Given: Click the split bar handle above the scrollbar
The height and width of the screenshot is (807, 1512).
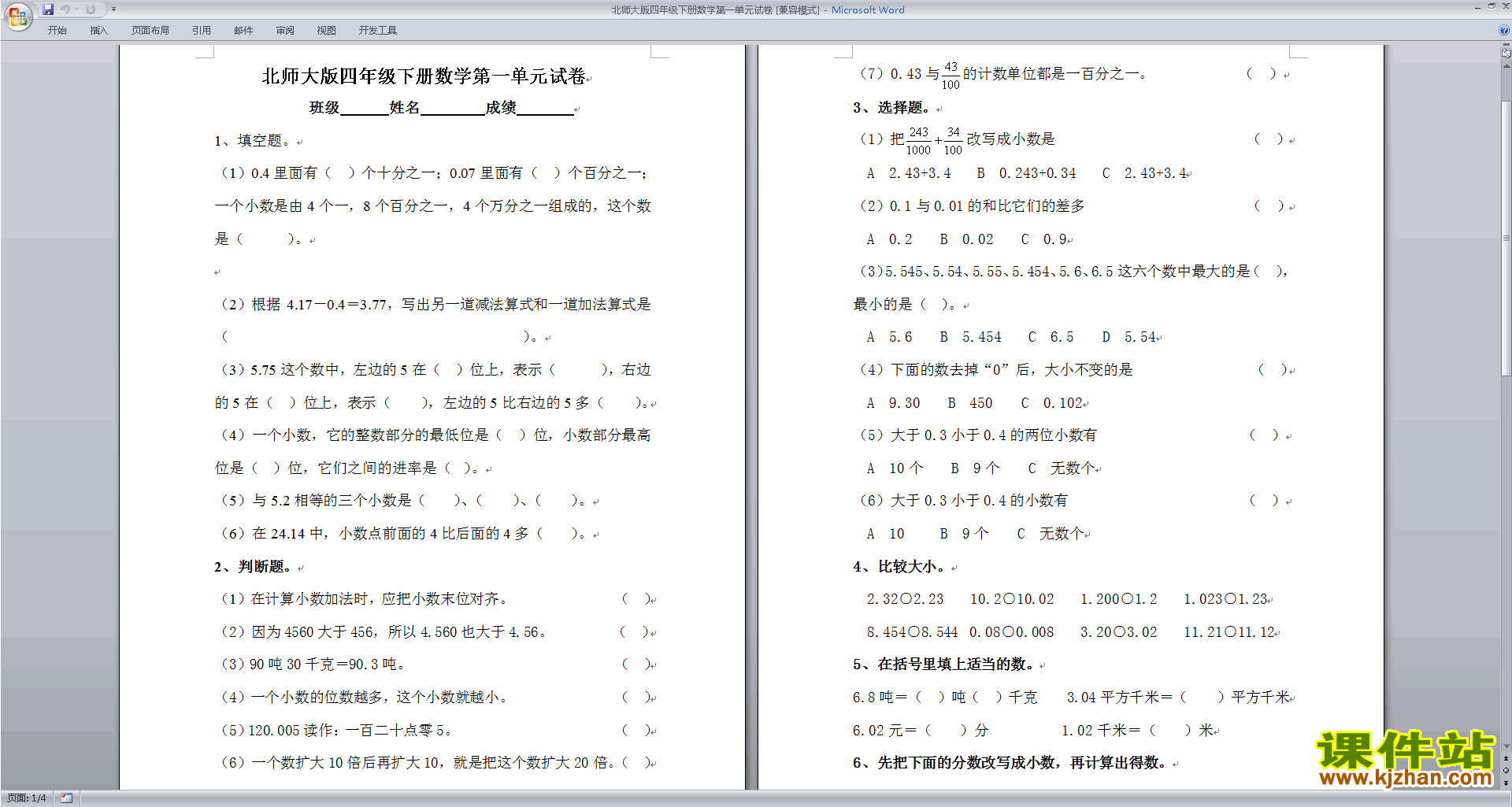Looking at the screenshot, I should (x=1506, y=46).
